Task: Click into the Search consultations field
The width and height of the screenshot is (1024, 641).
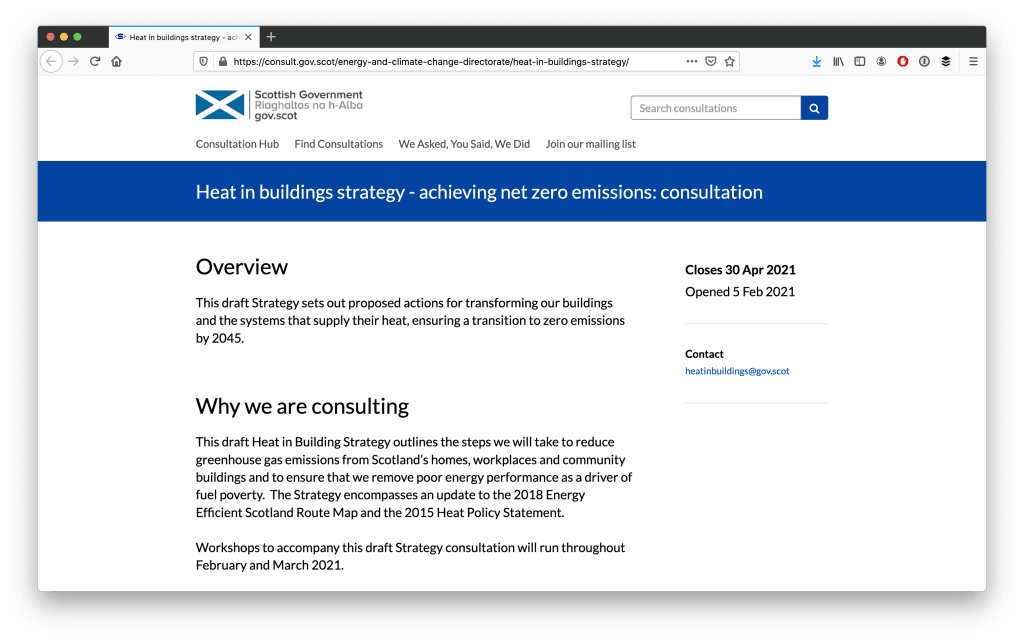Action: click(x=716, y=108)
